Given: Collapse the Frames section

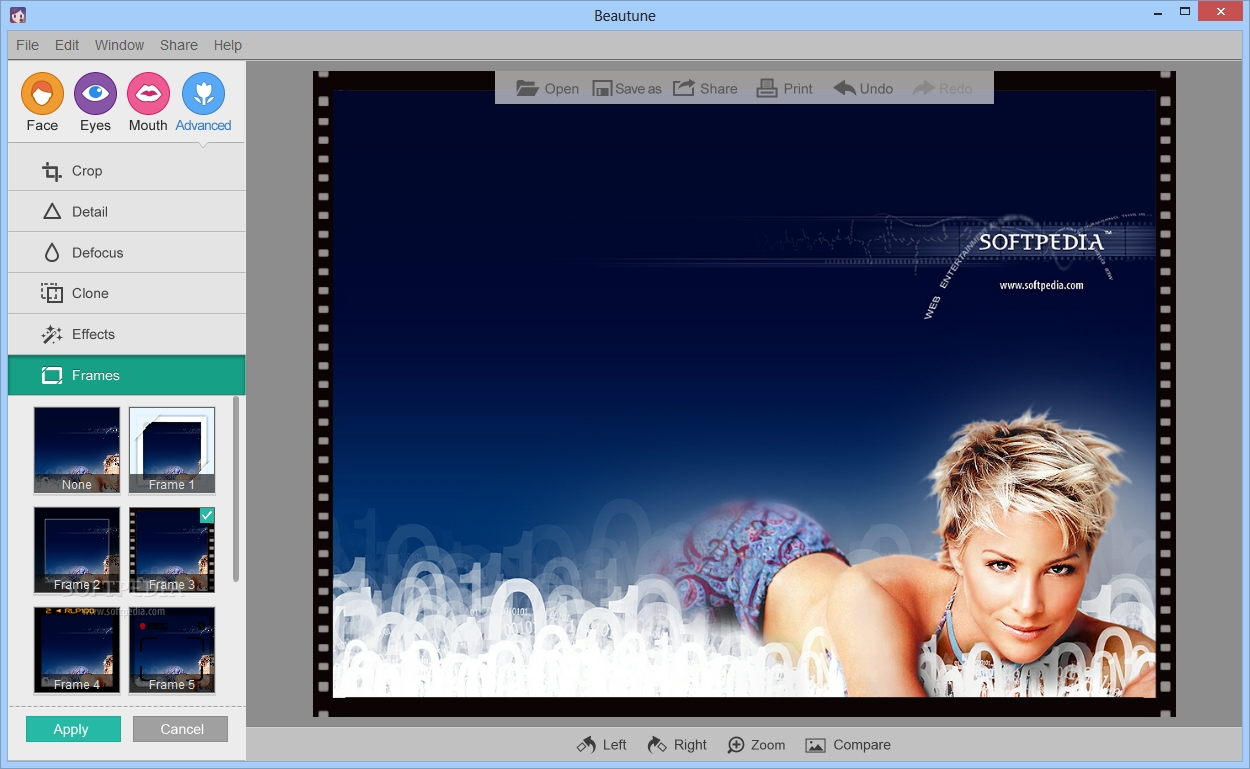Looking at the screenshot, I should point(126,375).
